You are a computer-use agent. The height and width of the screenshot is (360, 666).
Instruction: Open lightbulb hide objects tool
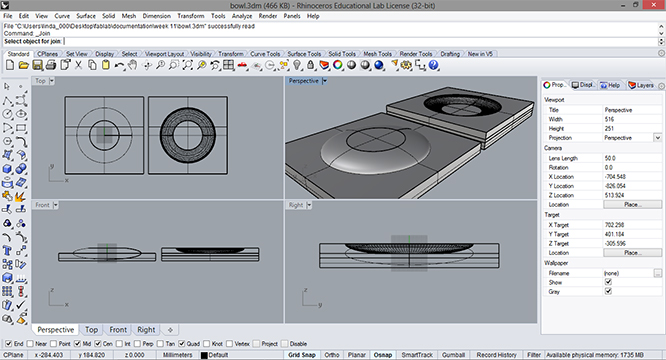(x=297, y=65)
